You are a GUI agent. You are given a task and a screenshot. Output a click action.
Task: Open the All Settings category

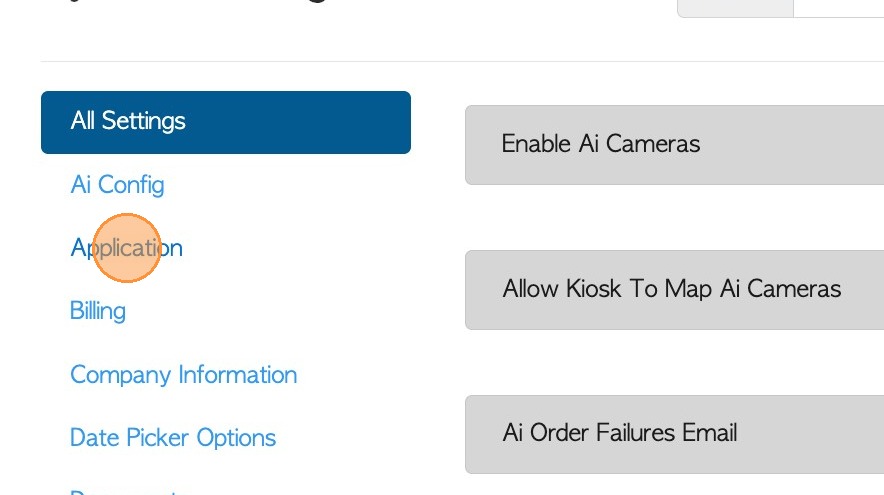[x=225, y=122]
